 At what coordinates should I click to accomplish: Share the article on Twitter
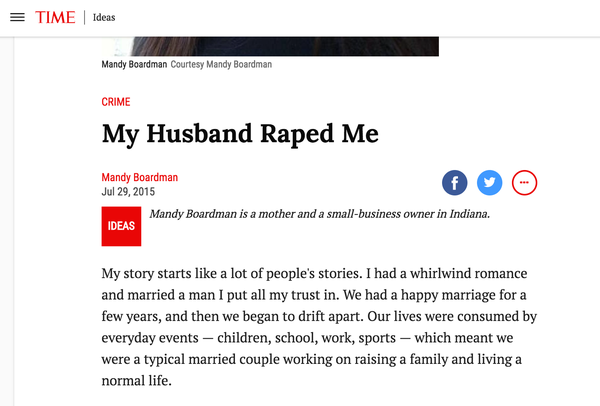(489, 183)
